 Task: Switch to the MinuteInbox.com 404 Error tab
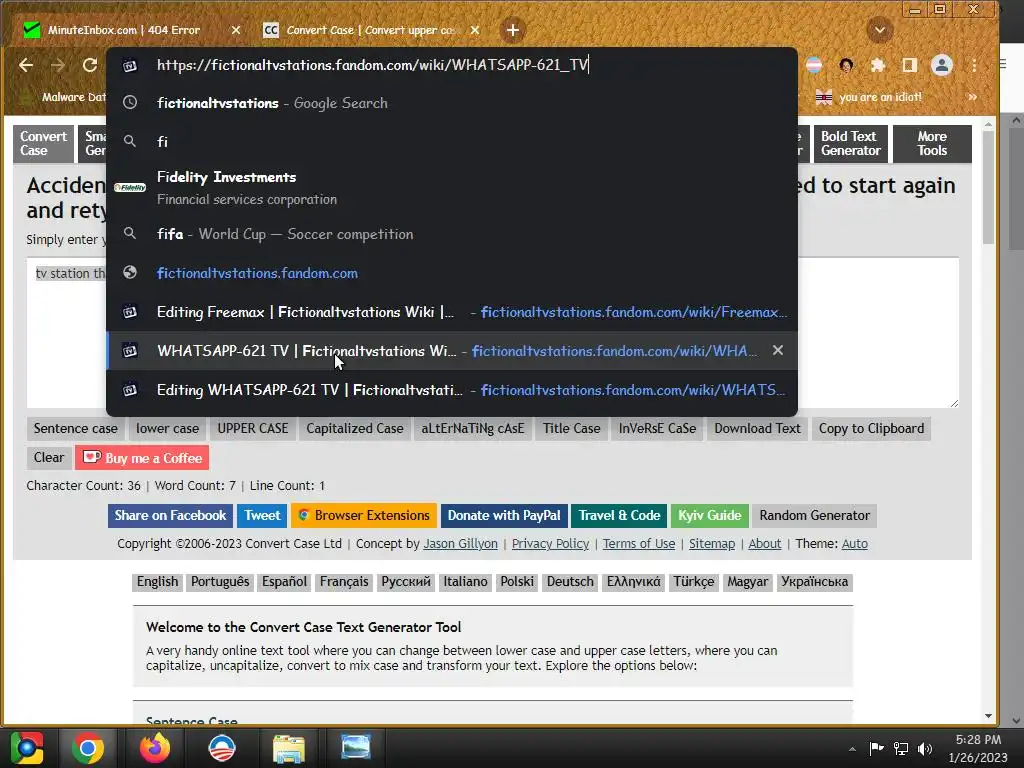coord(124,30)
